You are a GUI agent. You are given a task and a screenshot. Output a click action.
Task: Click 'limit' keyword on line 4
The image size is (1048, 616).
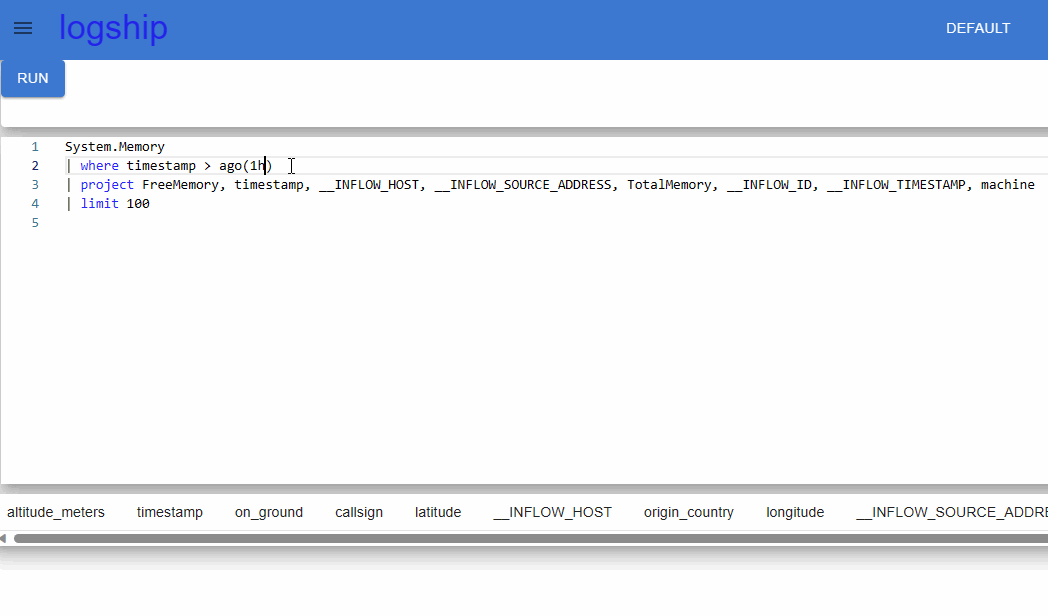coord(100,204)
